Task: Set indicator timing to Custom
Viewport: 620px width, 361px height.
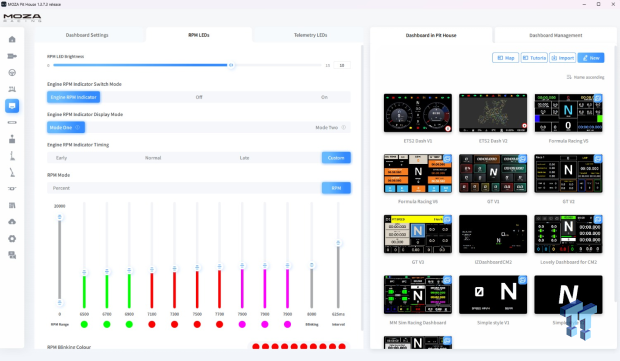Action: click(336, 158)
